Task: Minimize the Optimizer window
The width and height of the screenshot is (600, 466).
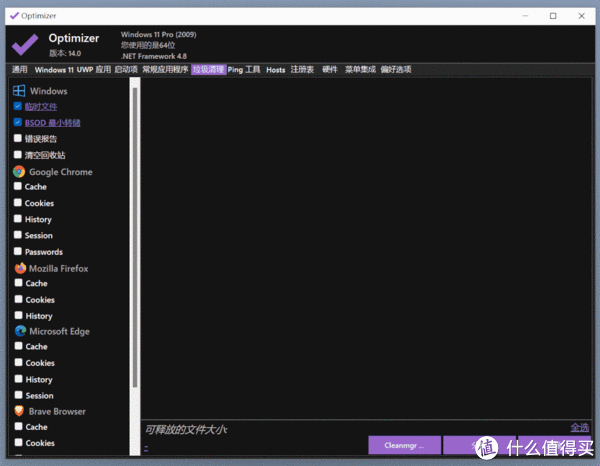Action: (525, 16)
